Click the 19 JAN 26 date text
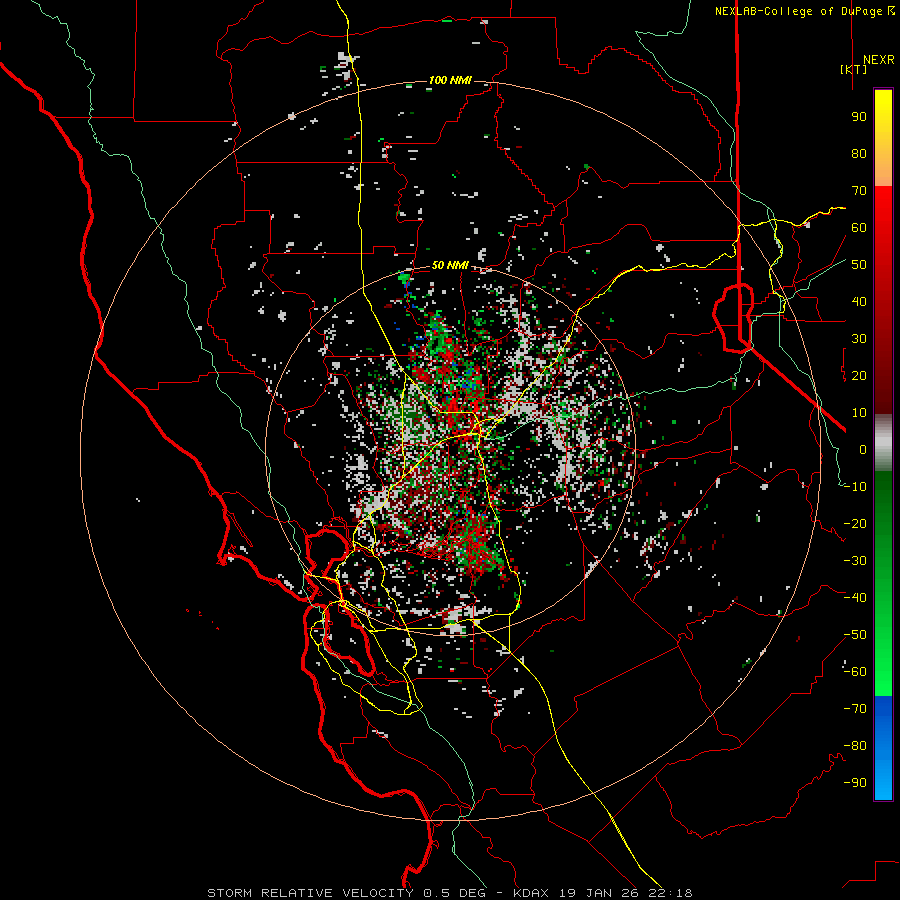900x900 pixels. tap(600, 893)
